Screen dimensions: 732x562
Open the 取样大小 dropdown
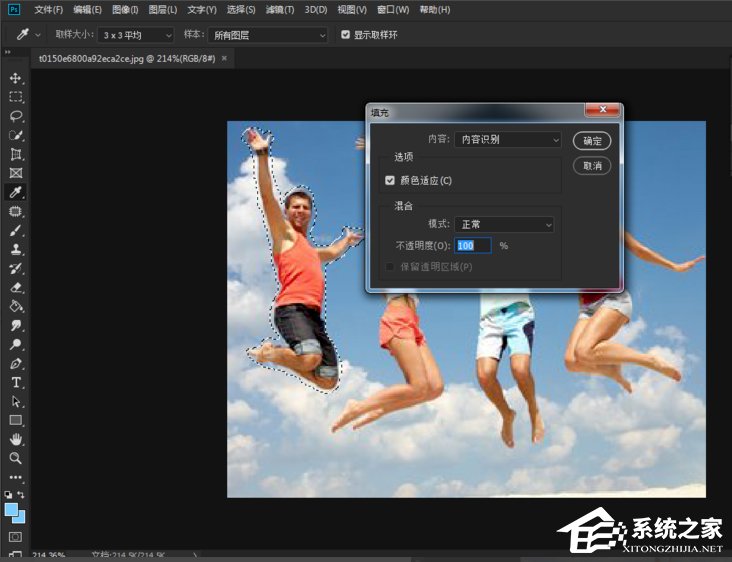(x=139, y=35)
